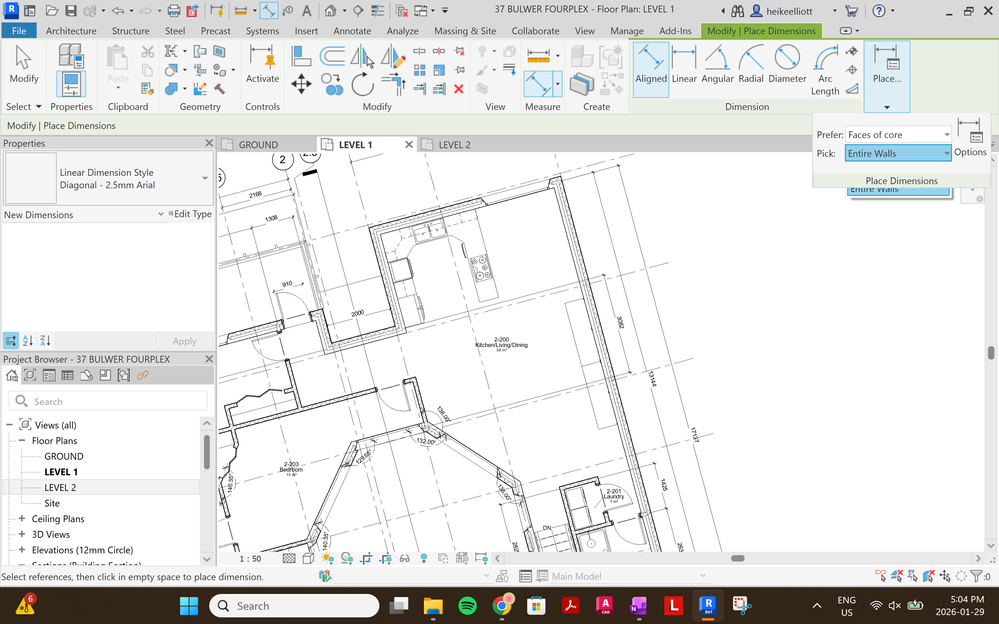Open the Annotate ribbon tab

click(x=352, y=31)
